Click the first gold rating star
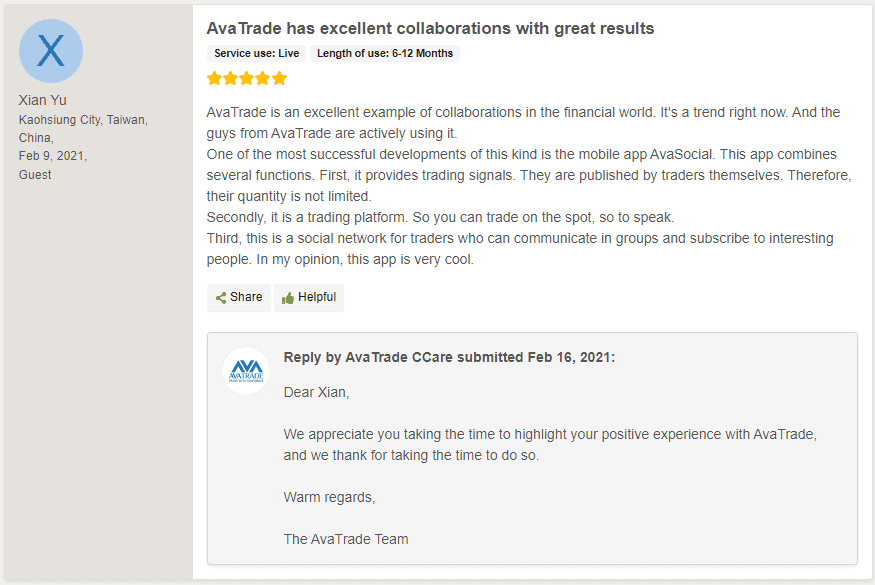The image size is (875, 585). point(214,78)
